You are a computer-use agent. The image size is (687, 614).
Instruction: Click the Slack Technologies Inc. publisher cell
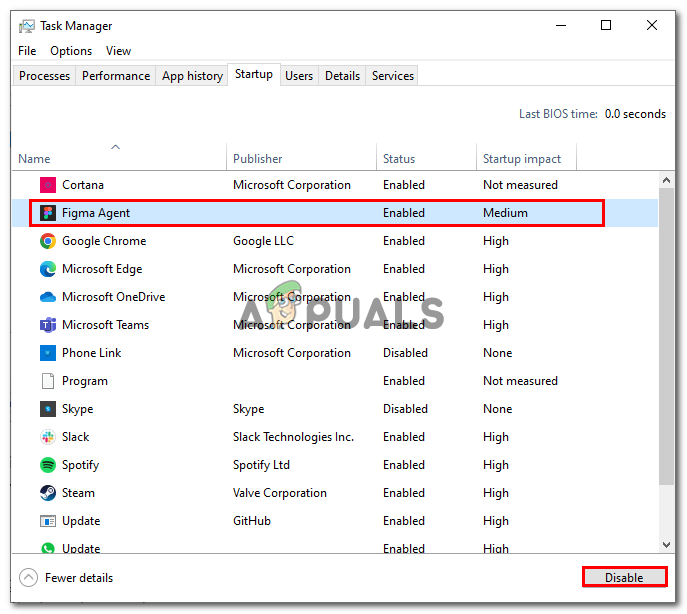coord(293,437)
